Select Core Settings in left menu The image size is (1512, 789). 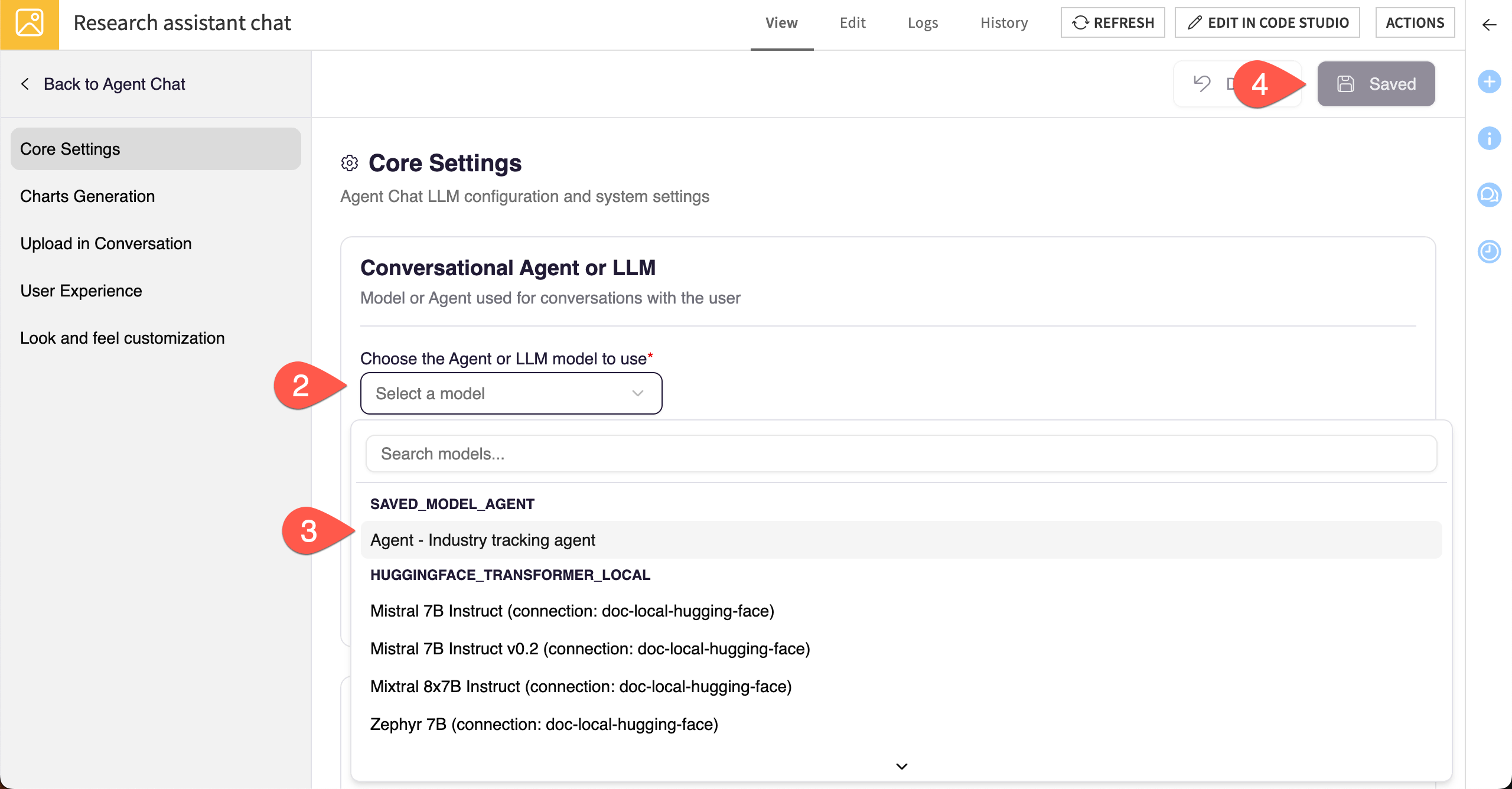pos(156,149)
